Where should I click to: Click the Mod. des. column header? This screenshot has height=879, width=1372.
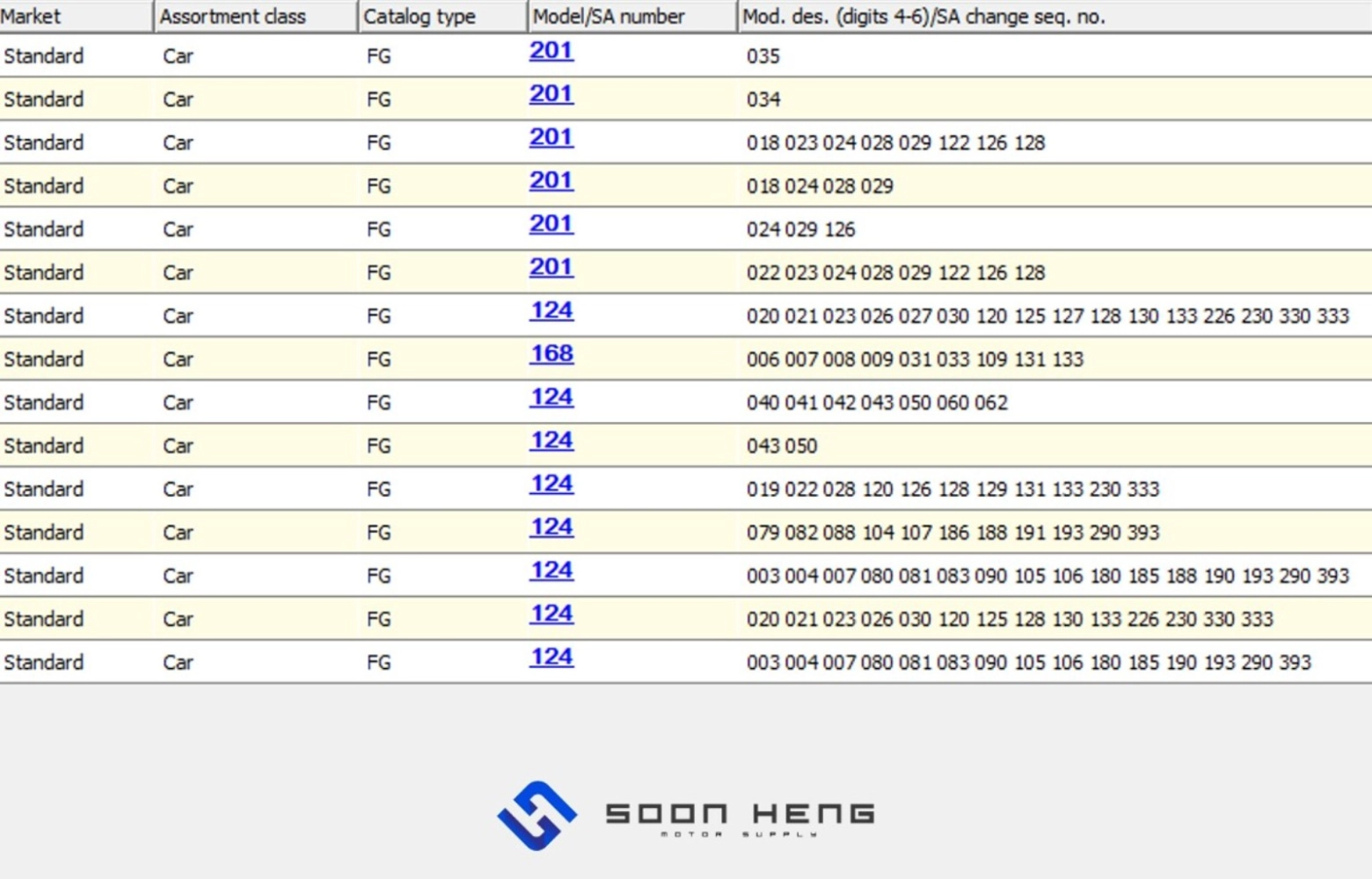[x=1055, y=16]
